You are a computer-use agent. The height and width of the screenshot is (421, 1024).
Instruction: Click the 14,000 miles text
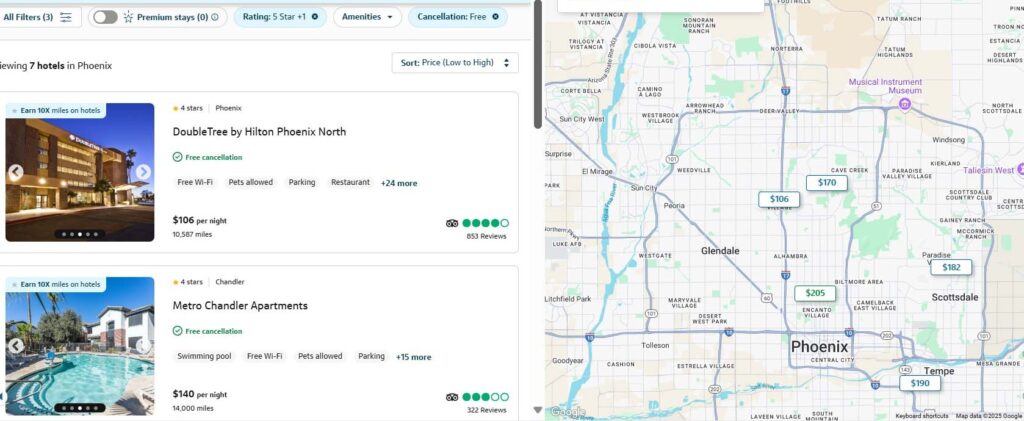[193, 409]
